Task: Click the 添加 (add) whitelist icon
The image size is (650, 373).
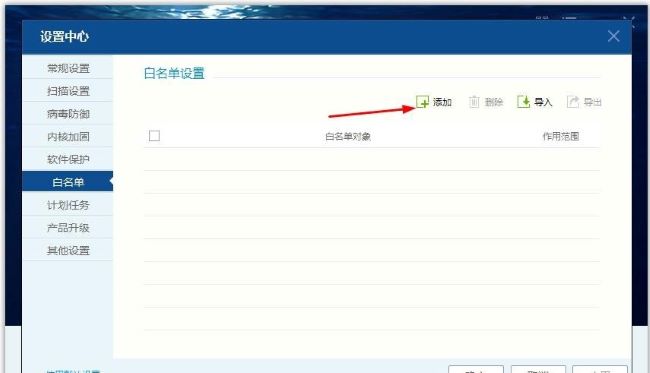Action: (422, 102)
